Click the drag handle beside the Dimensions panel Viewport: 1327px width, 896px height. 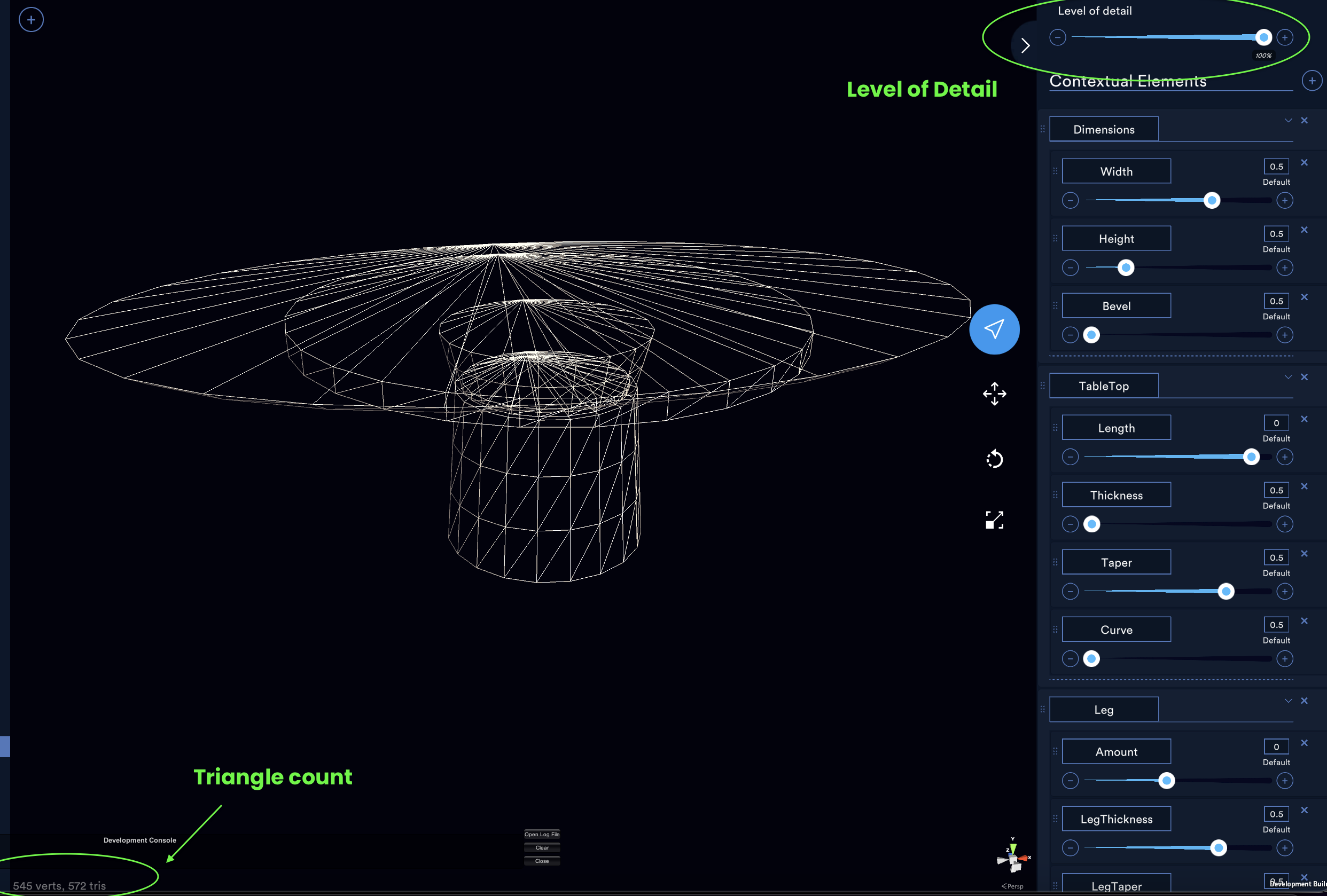click(1043, 129)
